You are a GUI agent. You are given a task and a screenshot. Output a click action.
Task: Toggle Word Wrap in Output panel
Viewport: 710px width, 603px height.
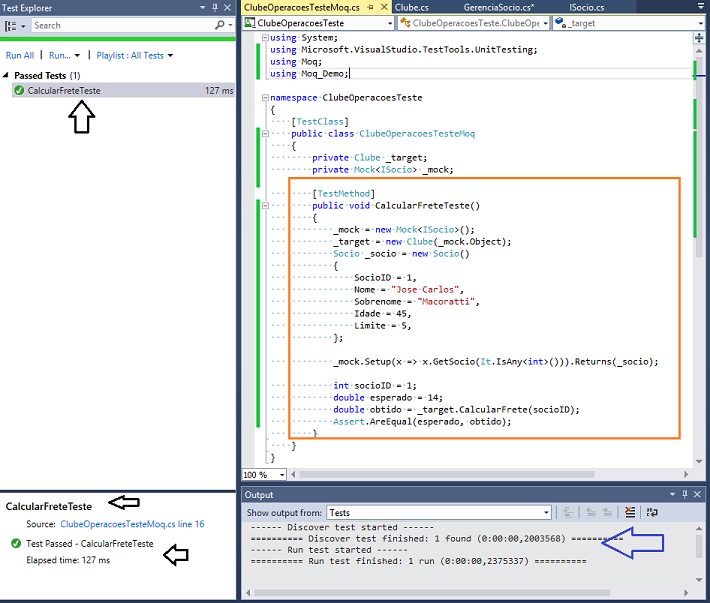652,512
